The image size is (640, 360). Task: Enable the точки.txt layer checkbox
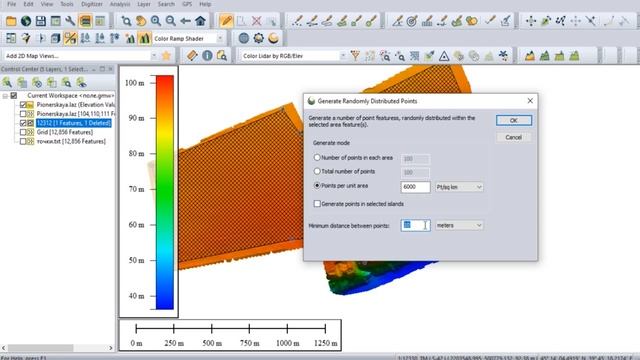tap(23, 141)
